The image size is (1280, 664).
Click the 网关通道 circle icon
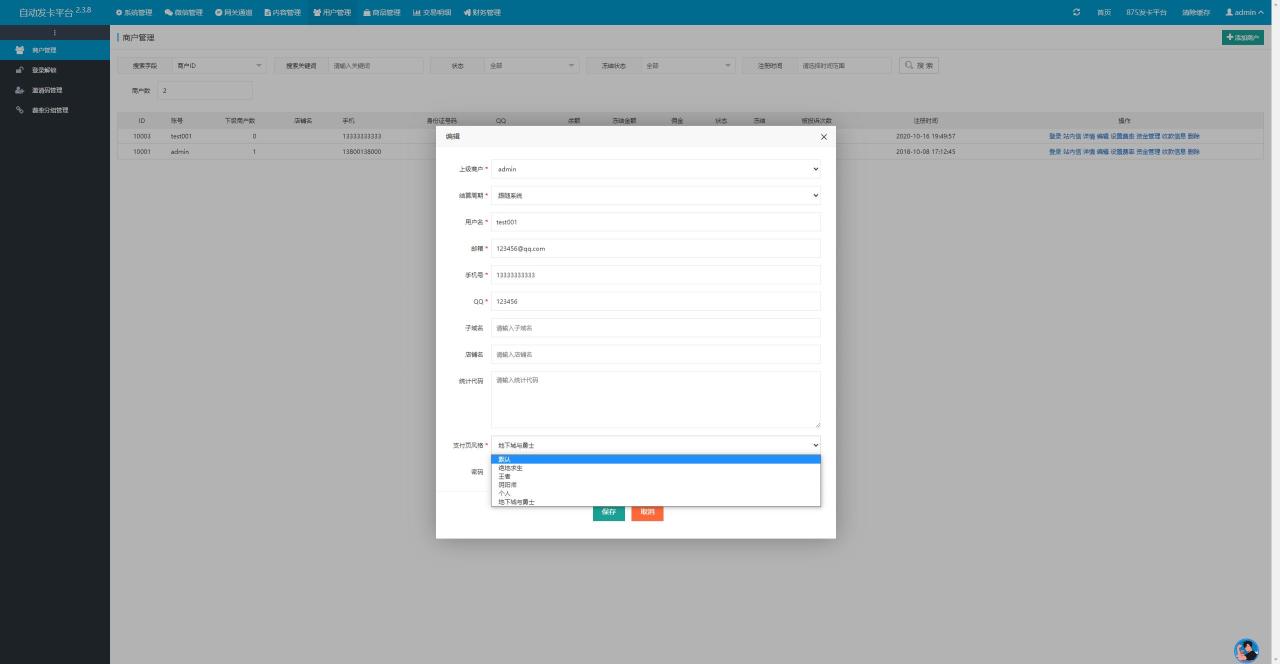[x=218, y=12]
